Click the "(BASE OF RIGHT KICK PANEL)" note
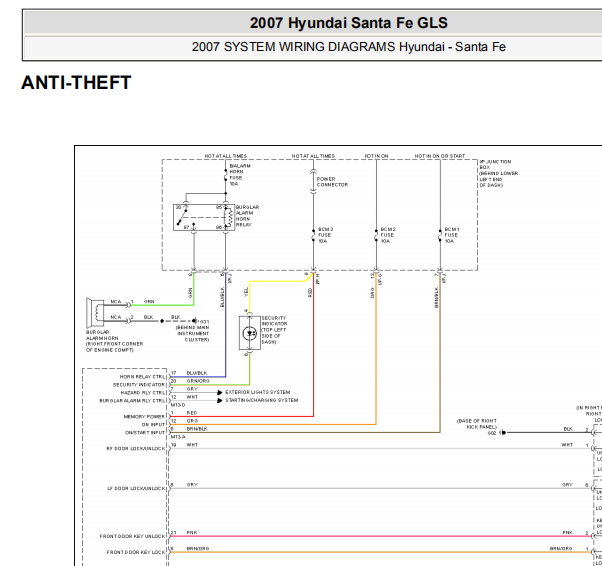602x566 pixels. (477, 424)
